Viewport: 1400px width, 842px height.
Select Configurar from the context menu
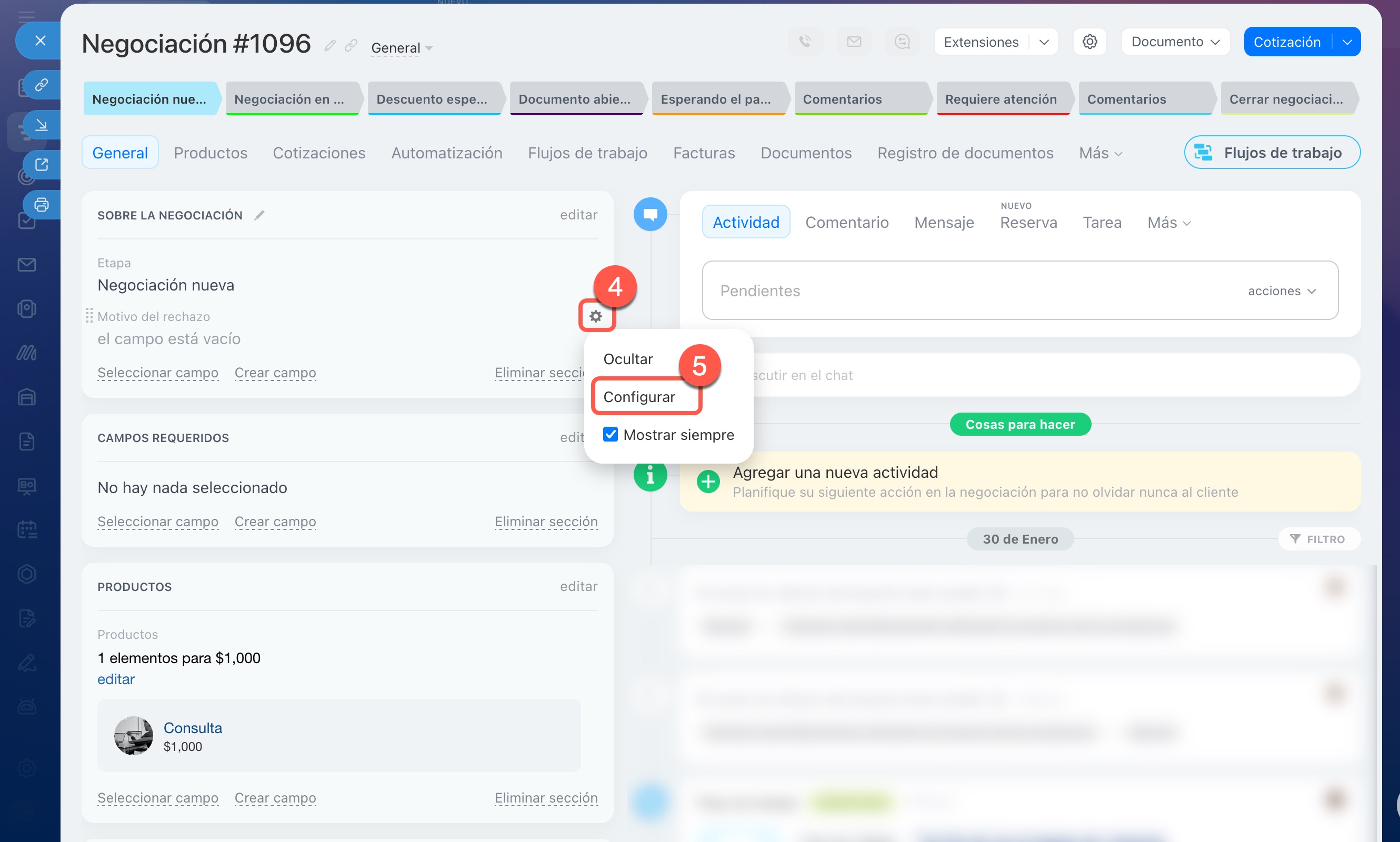click(639, 397)
